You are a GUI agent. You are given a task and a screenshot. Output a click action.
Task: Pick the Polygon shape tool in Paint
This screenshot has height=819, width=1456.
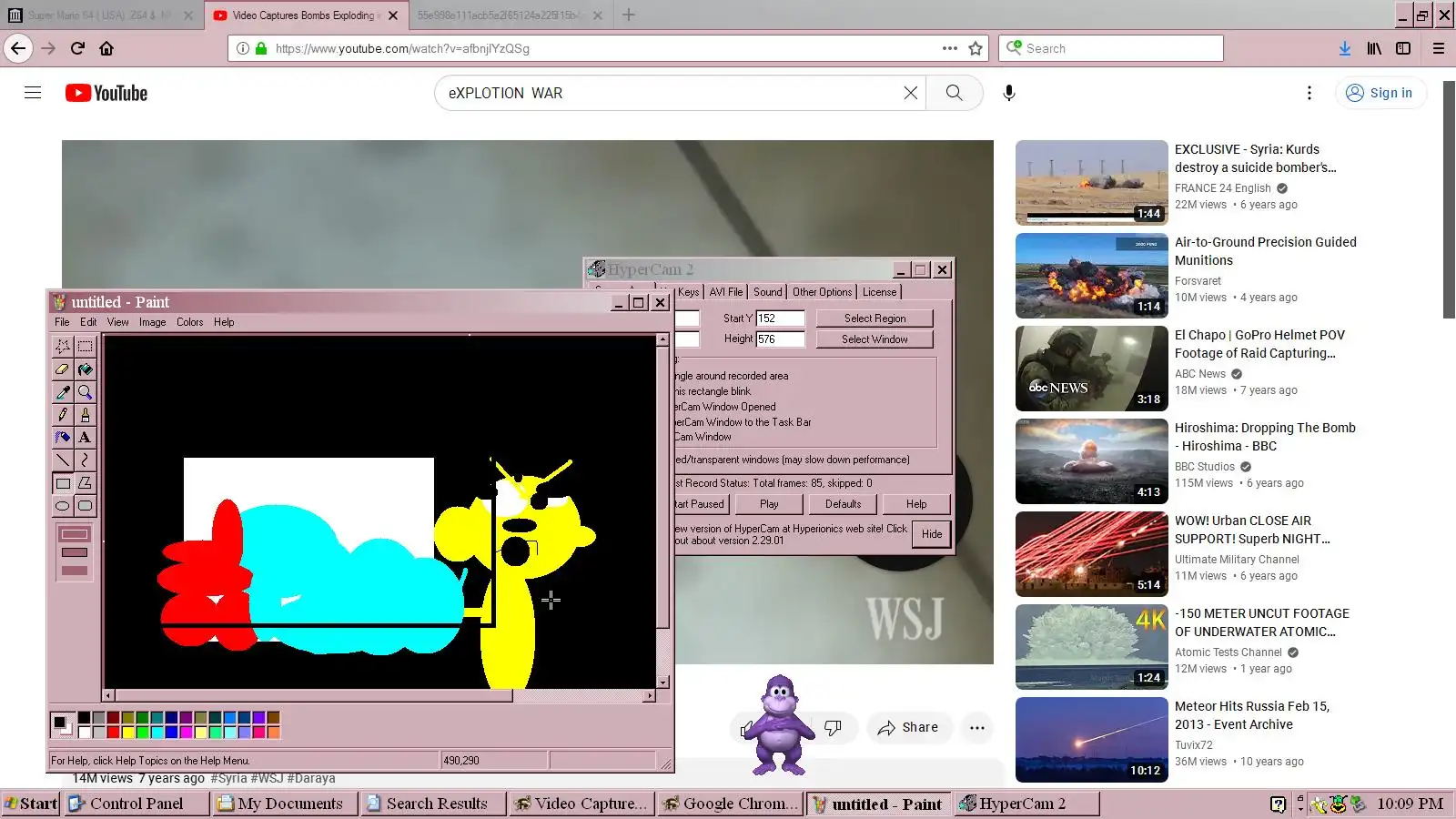(85, 483)
